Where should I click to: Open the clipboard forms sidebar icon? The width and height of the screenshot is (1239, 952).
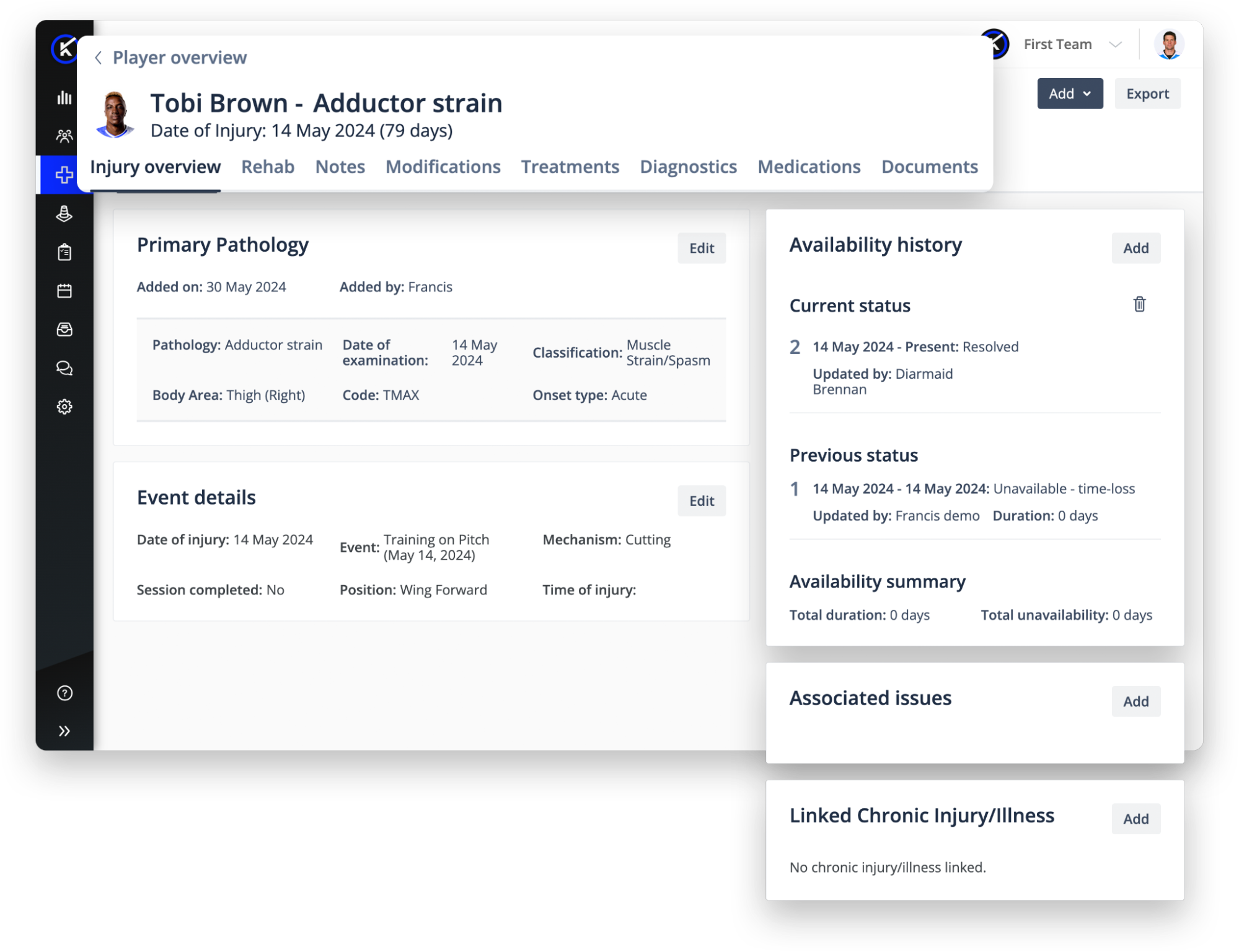tap(64, 252)
